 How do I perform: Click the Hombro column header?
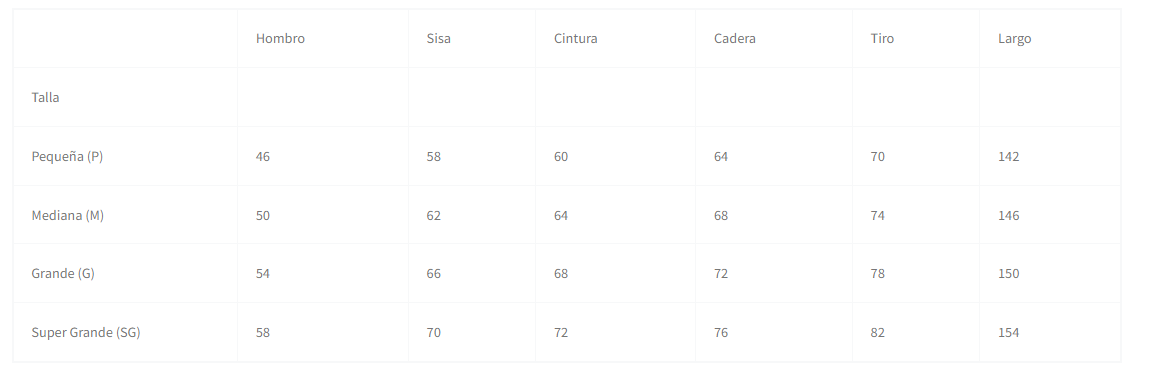click(x=280, y=39)
